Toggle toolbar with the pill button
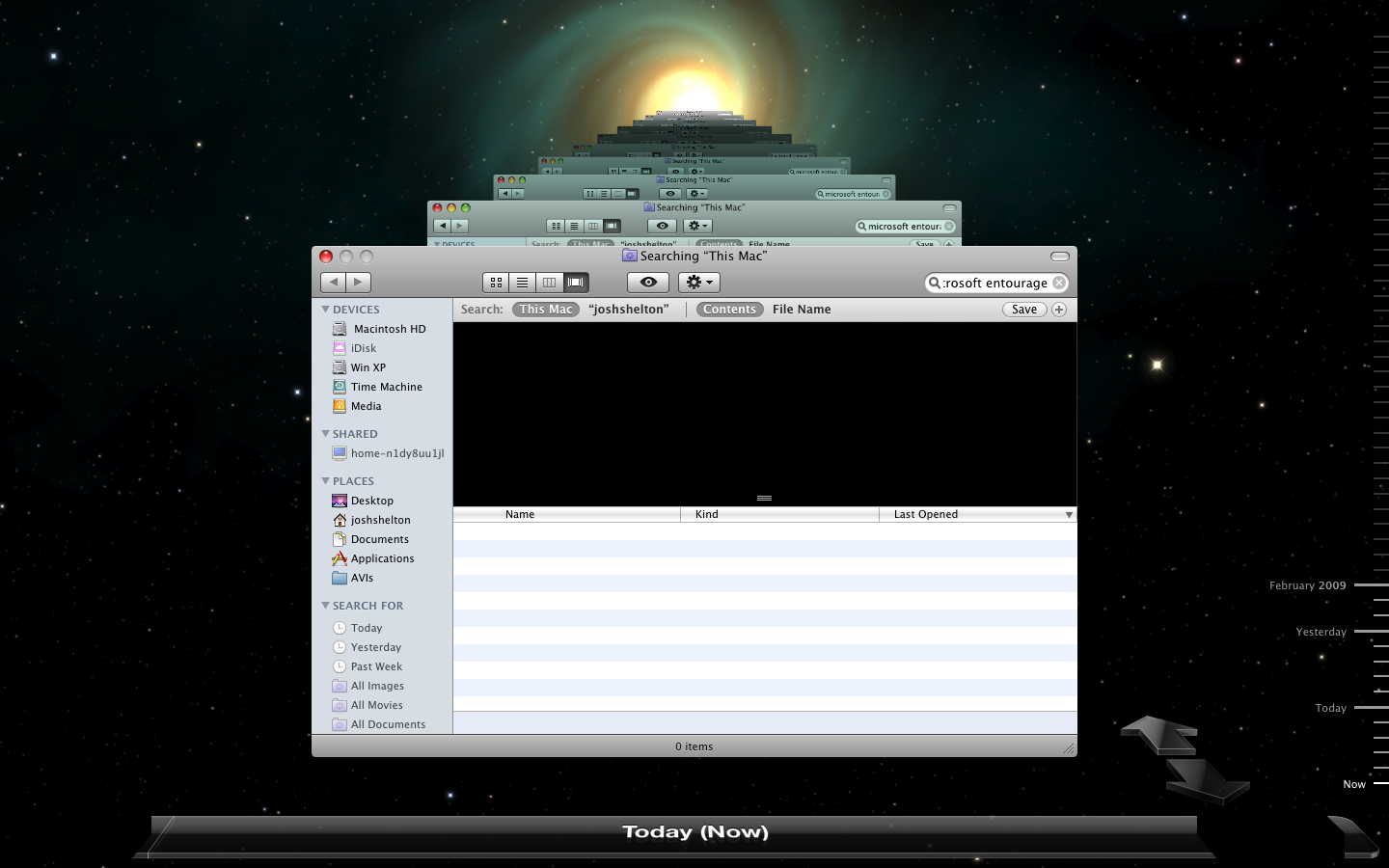This screenshot has height=868, width=1389. click(1059, 257)
